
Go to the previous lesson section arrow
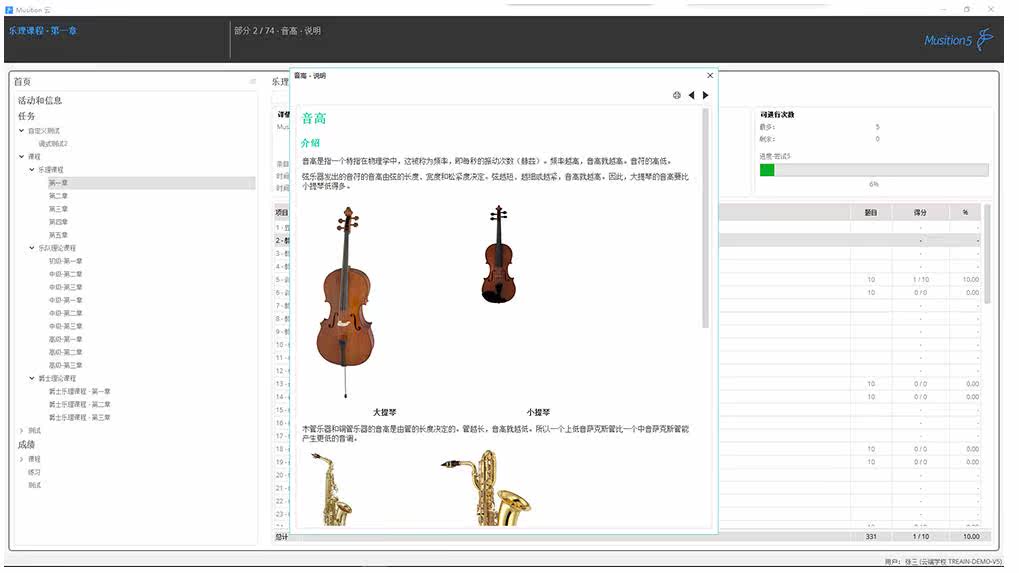691,95
